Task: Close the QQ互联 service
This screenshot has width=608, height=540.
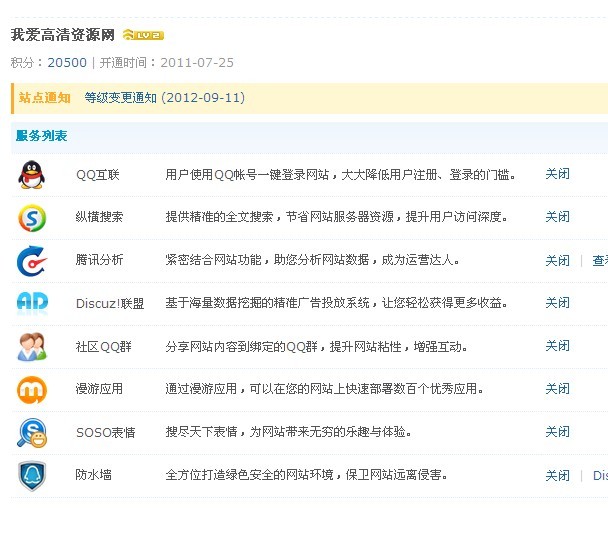Action: tap(557, 174)
